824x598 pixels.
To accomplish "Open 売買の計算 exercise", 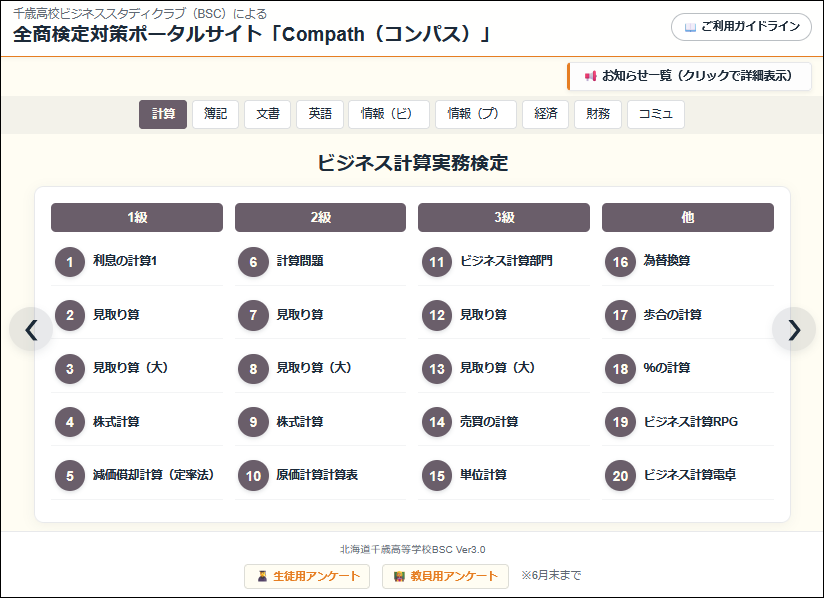I will pyautogui.click(x=489, y=421).
